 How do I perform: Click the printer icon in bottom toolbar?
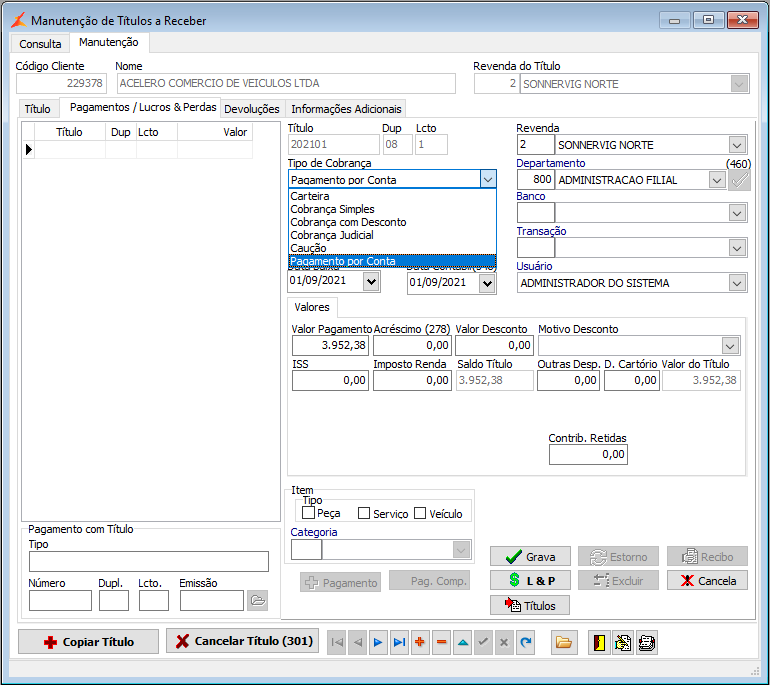[647, 642]
